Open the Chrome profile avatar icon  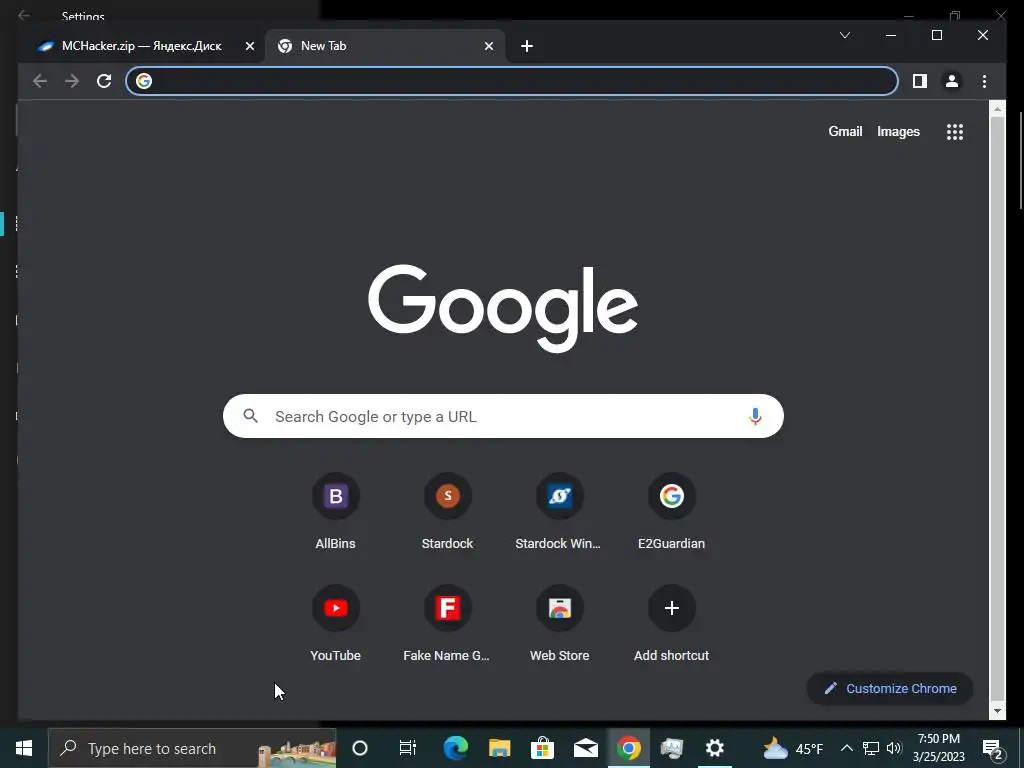(x=952, y=81)
